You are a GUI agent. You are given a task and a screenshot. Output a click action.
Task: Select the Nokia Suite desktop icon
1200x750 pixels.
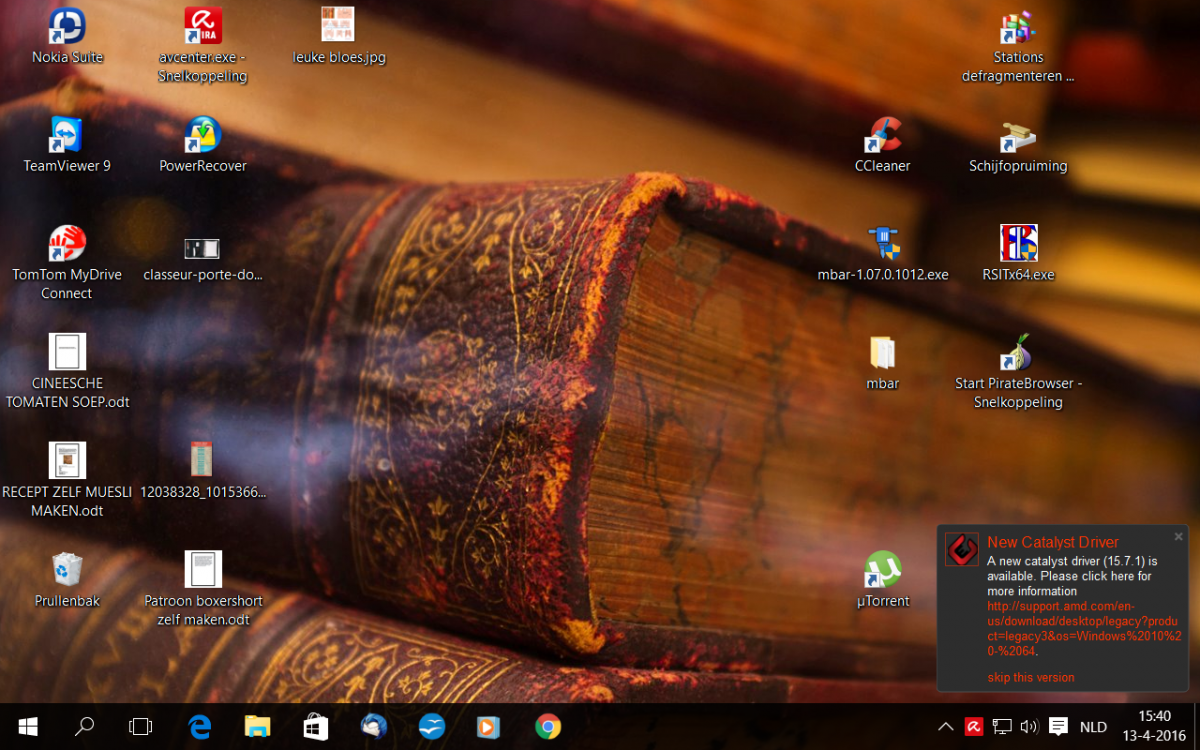click(x=67, y=26)
